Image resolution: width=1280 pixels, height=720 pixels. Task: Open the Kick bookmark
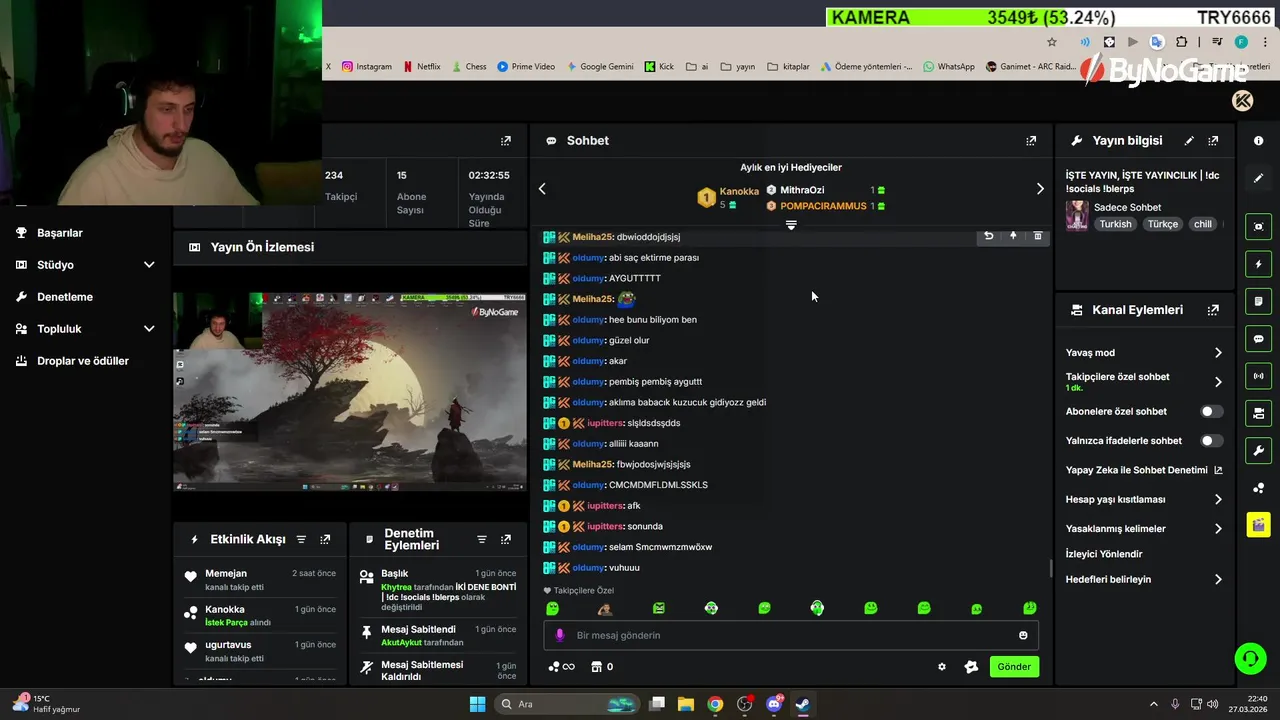coord(659,67)
